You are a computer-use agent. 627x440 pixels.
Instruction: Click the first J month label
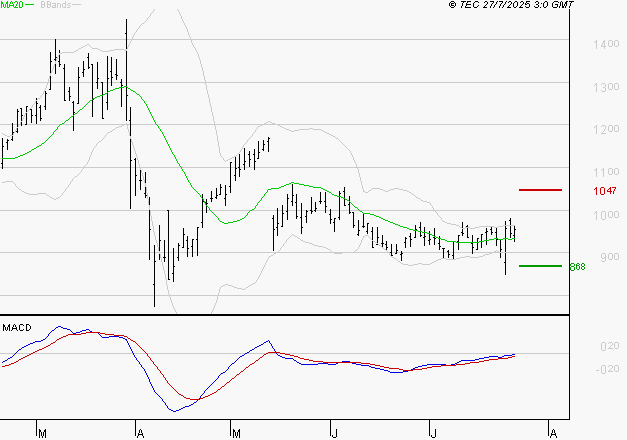(x=335, y=434)
